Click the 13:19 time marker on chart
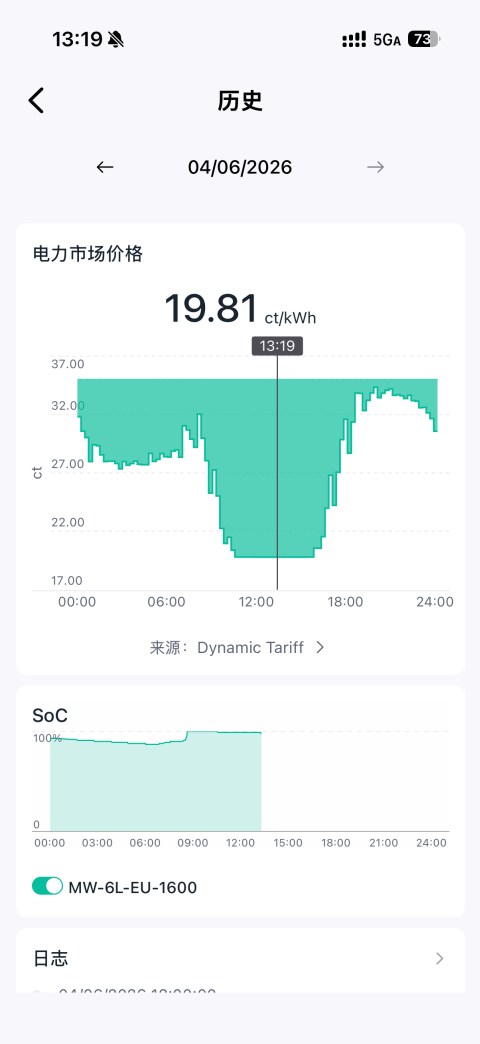Screen dimensions: 480x1044 [x=277, y=346]
